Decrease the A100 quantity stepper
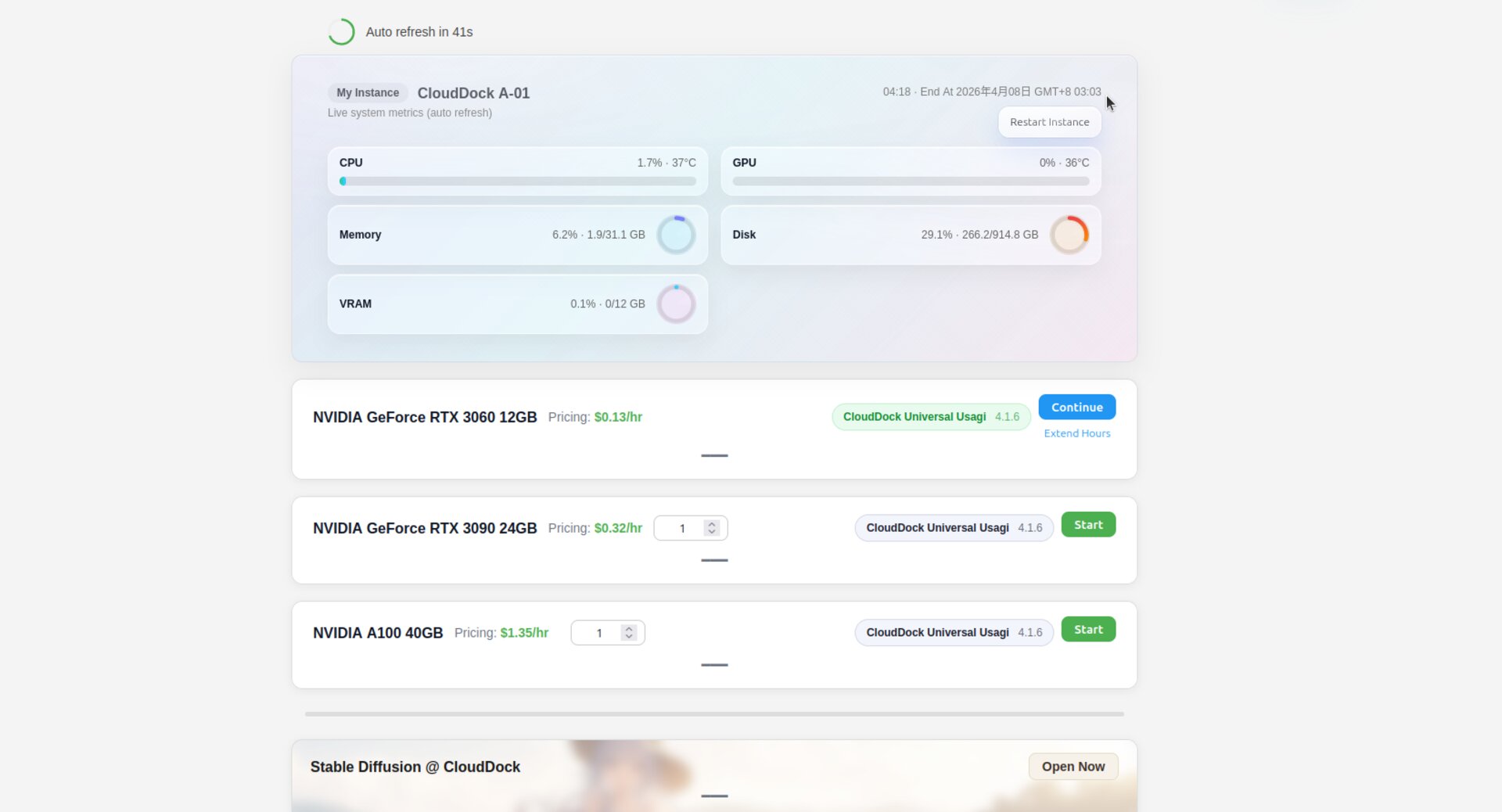The height and width of the screenshot is (812, 1502). point(628,637)
